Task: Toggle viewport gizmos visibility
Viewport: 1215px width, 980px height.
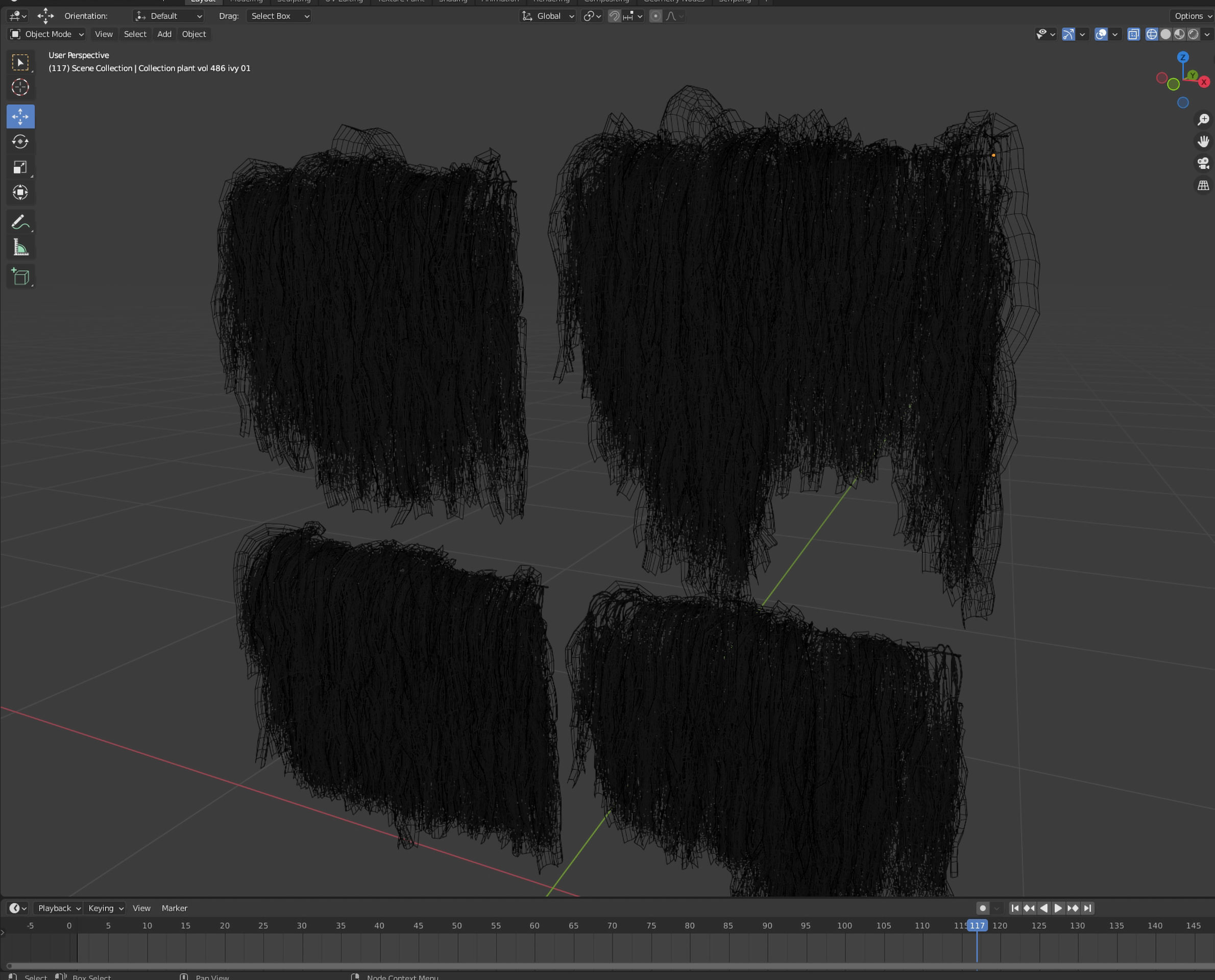Action: (x=1068, y=34)
